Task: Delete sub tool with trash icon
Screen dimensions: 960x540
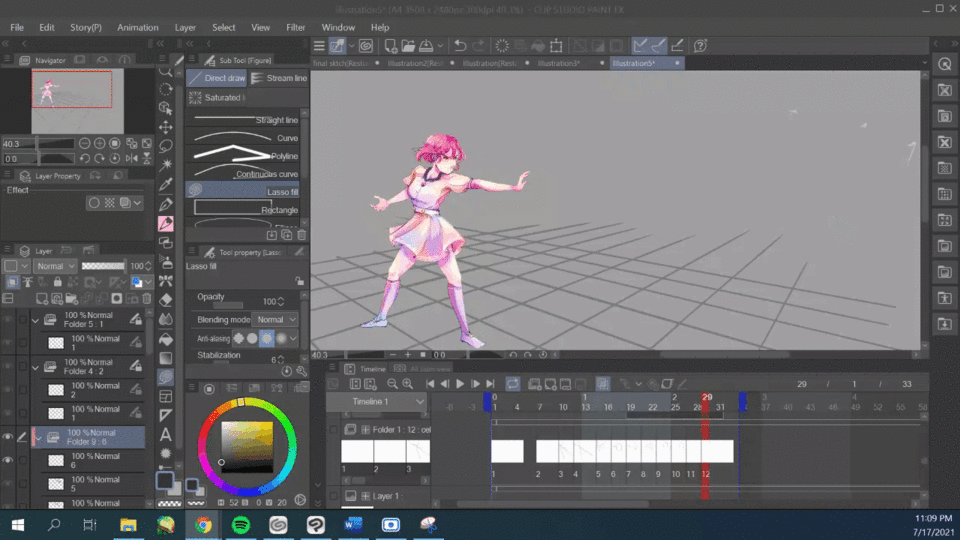Action: 301,235
